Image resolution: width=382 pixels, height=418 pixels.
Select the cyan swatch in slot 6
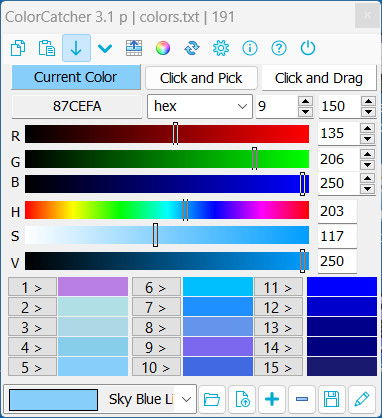(218, 287)
